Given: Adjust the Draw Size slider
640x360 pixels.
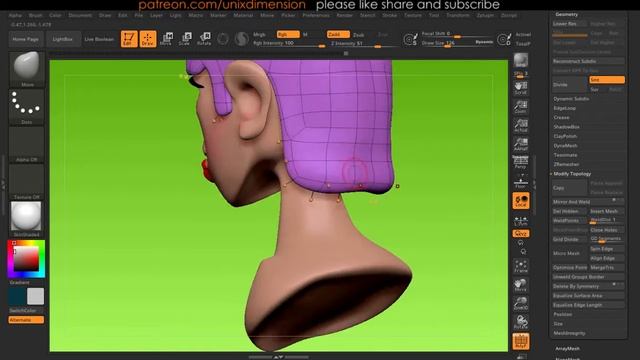Looking at the screenshot, I should pos(457,43).
